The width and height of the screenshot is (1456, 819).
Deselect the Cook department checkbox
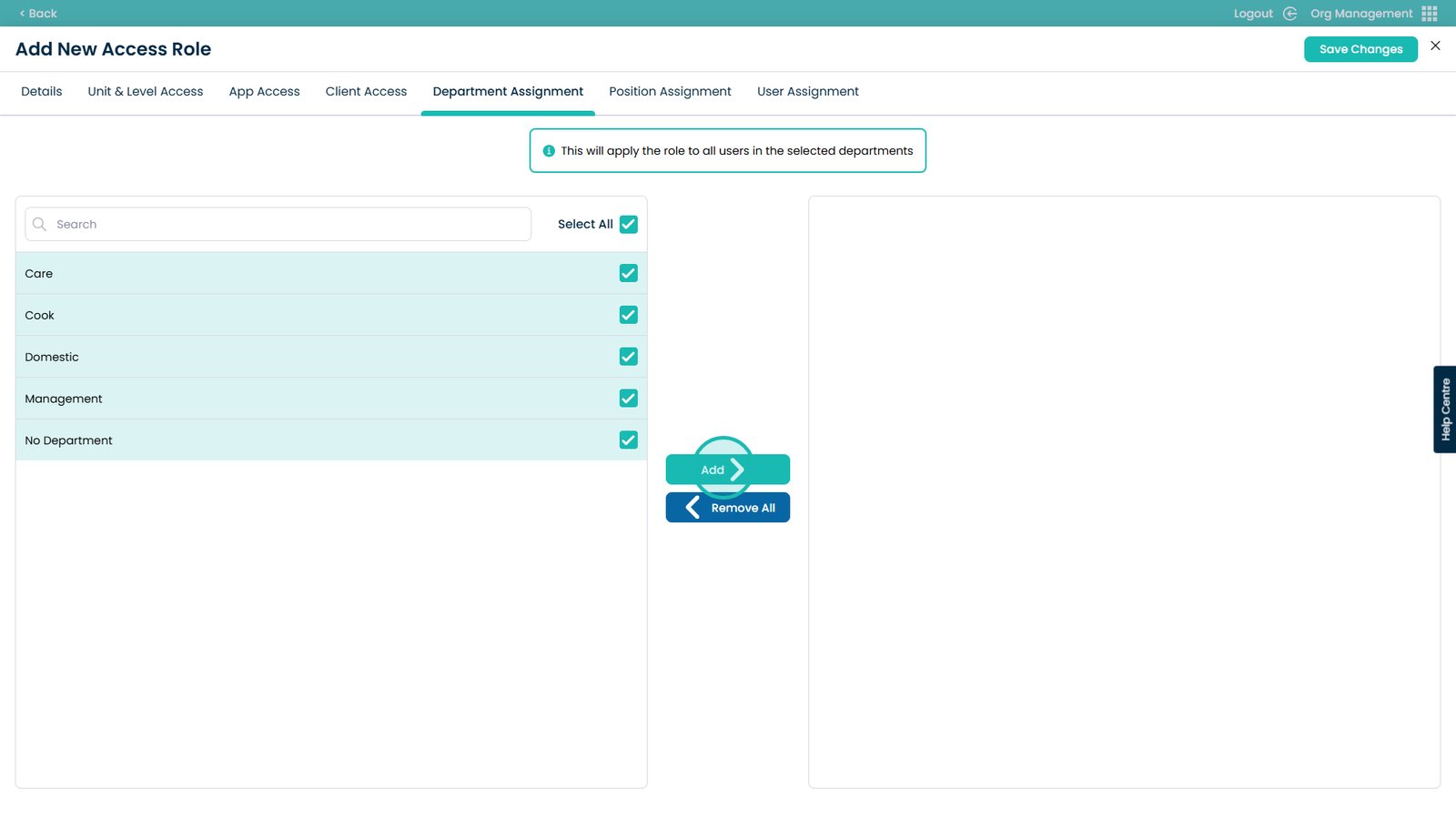pyautogui.click(x=628, y=315)
